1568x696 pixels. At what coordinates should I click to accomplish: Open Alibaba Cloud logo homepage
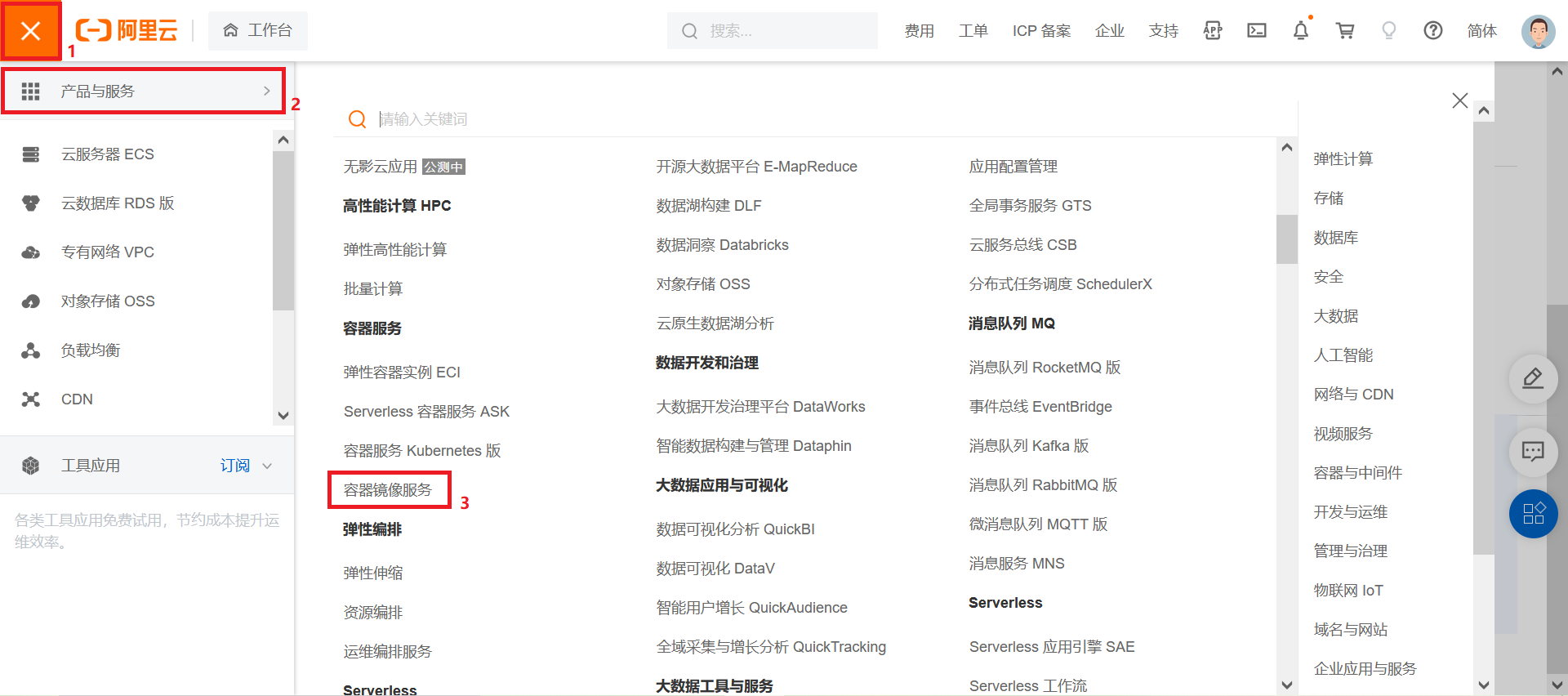coord(127,30)
